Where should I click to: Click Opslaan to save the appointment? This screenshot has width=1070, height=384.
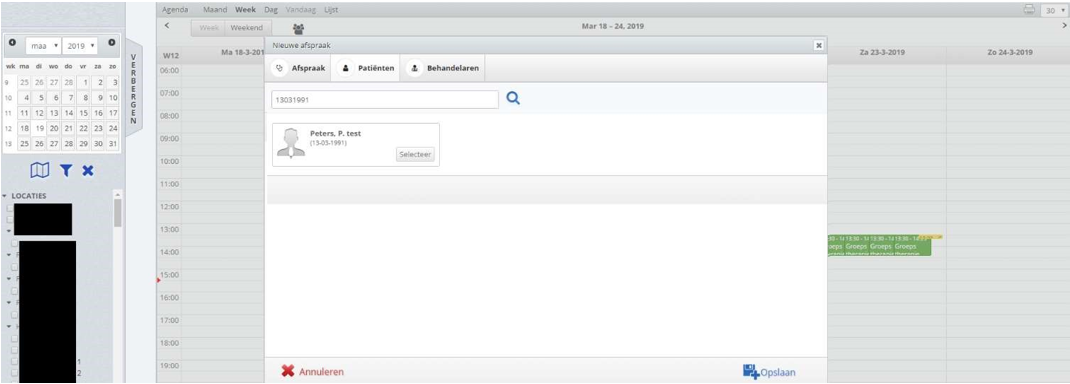tap(768, 372)
